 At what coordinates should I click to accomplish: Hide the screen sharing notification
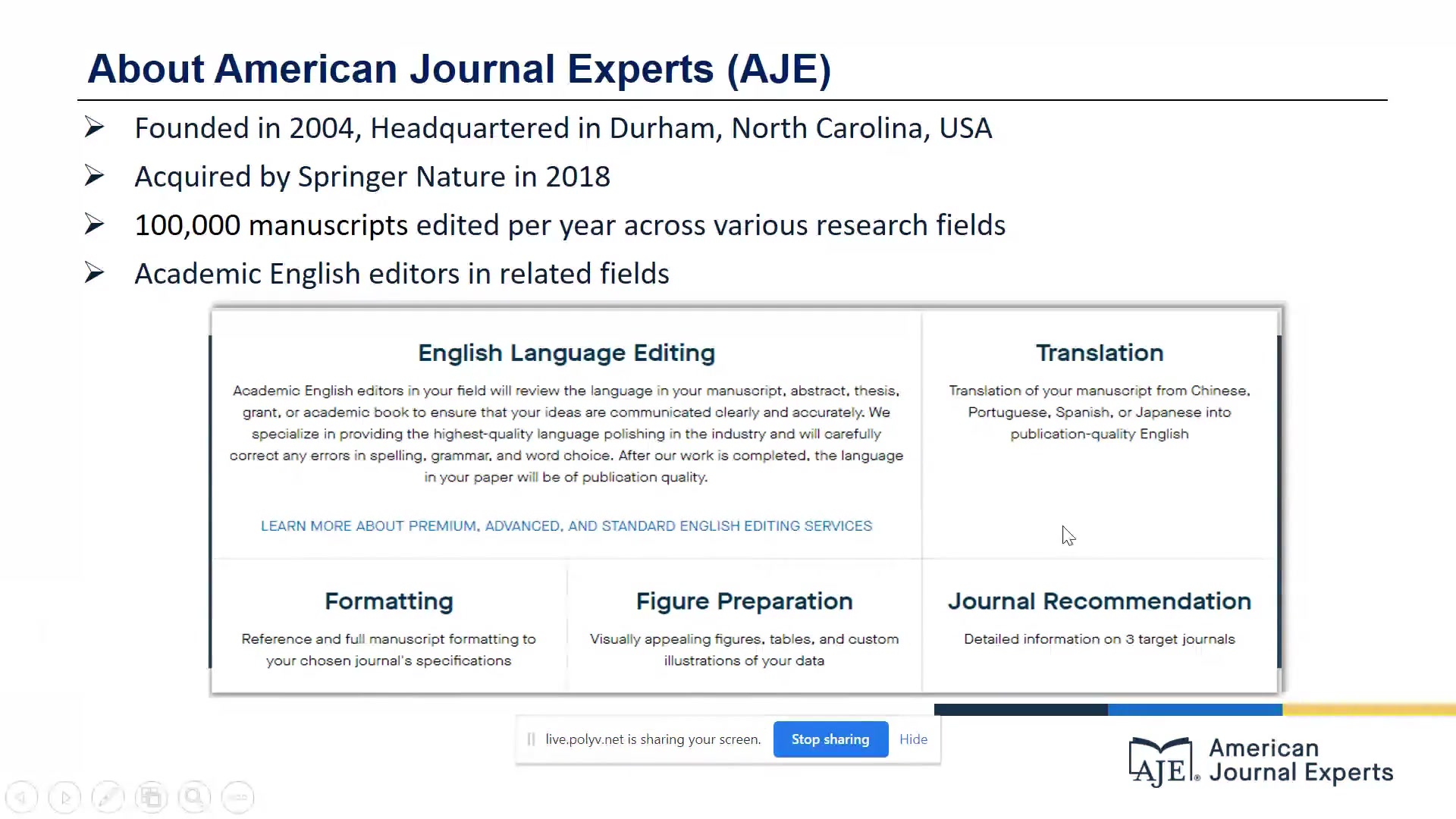point(913,739)
